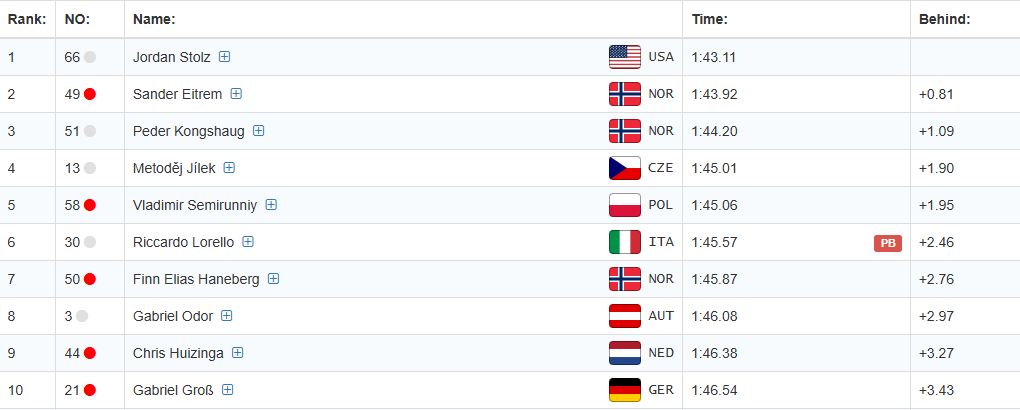Open Gabriel Odor's skater name
This screenshot has width=1020, height=410.
point(172,316)
